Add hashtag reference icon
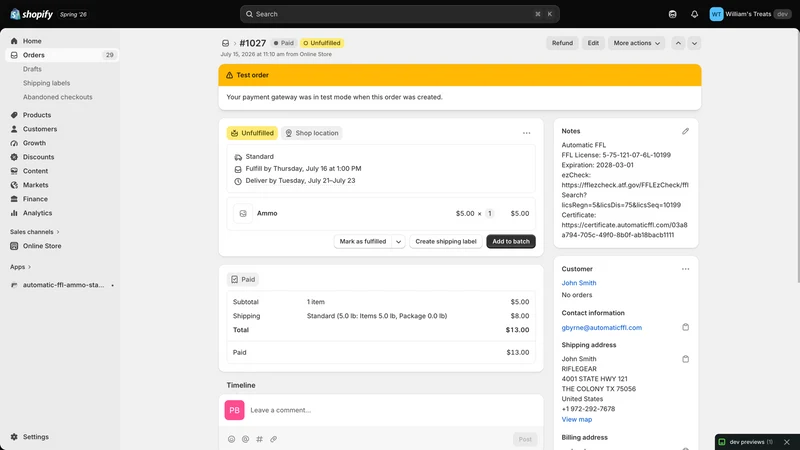This screenshot has width=800, height=450. click(259, 439)
